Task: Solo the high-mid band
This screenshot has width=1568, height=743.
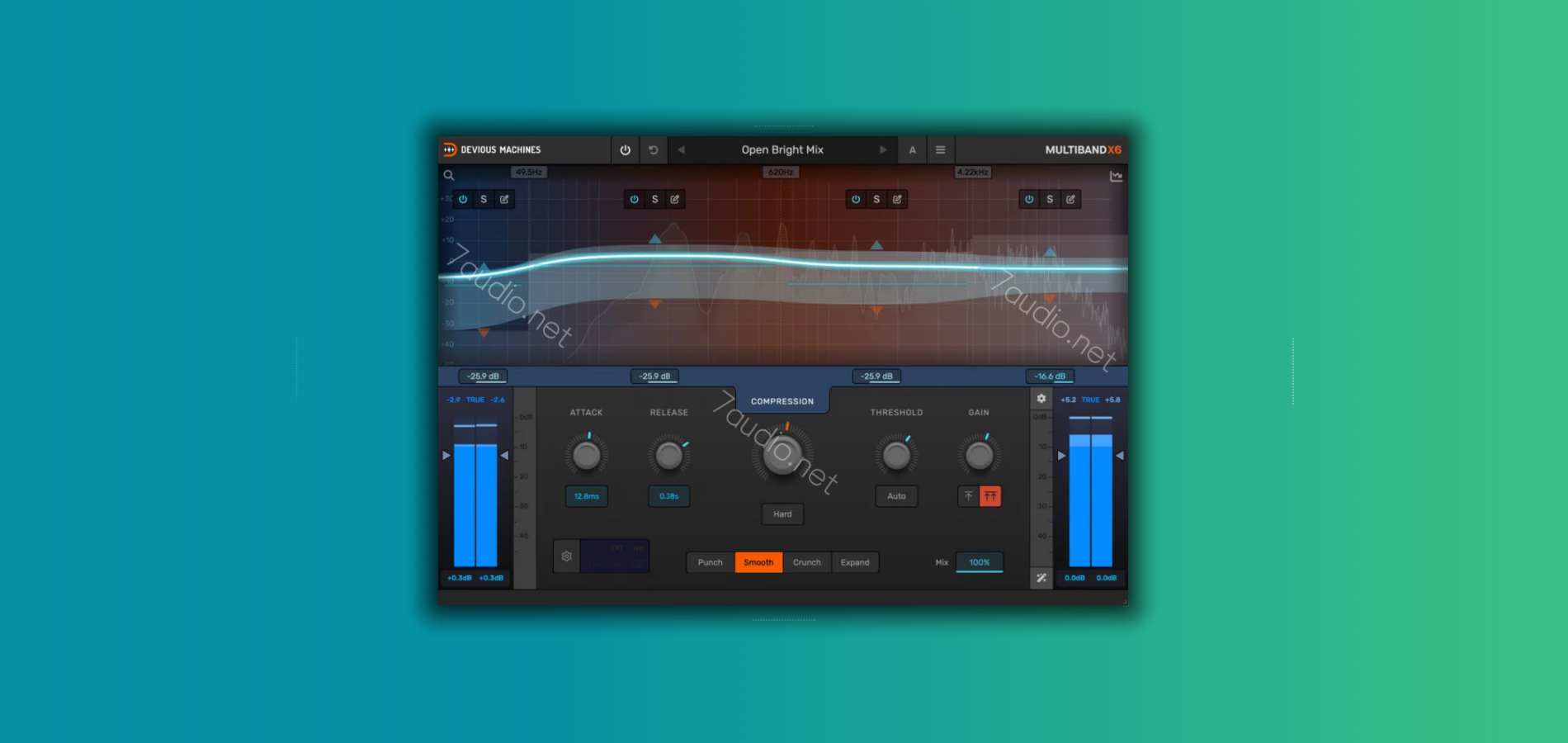Action: click(876, 199)
